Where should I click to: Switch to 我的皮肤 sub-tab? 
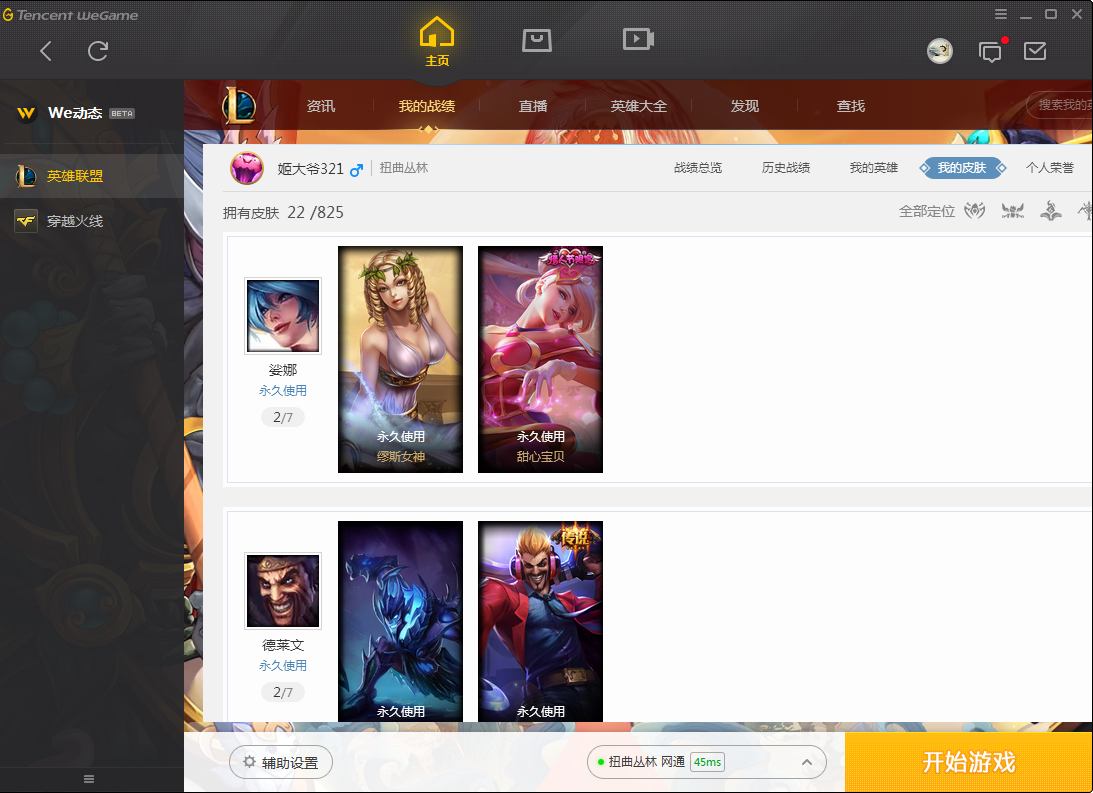(x=962, y=168)
